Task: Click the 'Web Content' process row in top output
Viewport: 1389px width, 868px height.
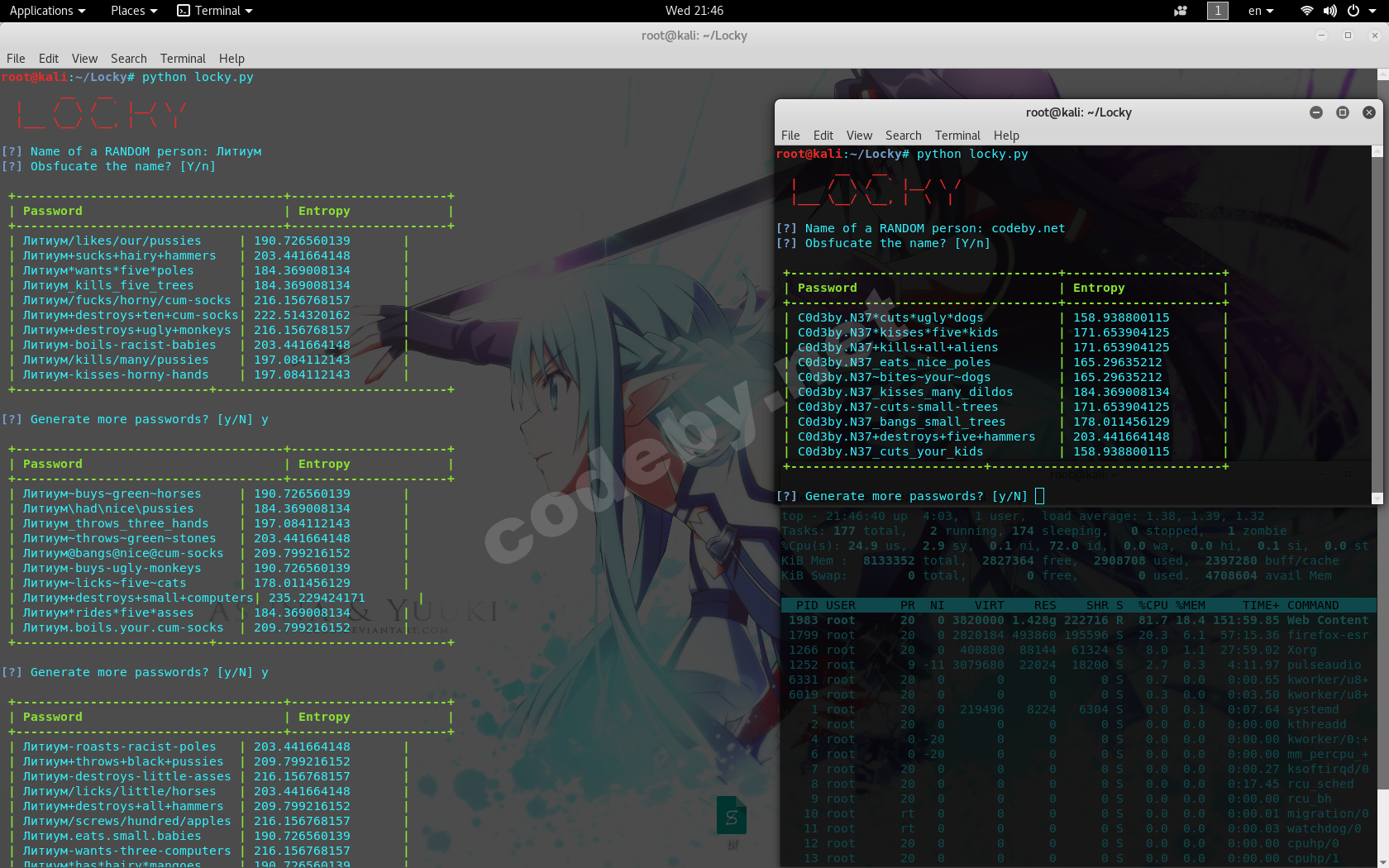Action: pos(1078,620)
